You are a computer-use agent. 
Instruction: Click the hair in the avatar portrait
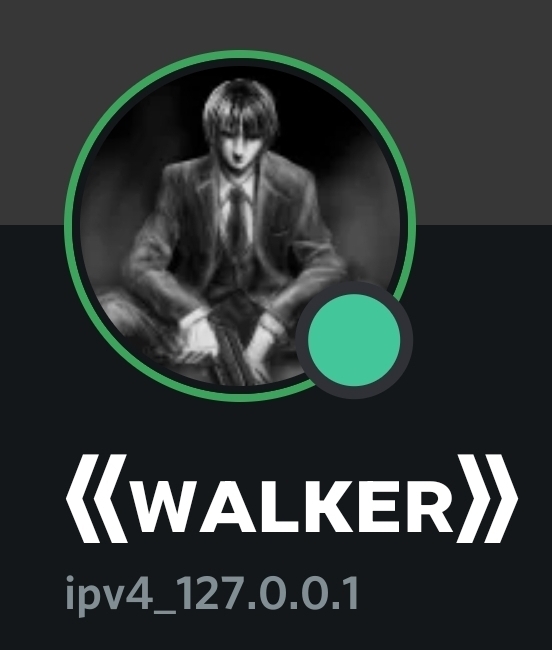tap(240, 104)
